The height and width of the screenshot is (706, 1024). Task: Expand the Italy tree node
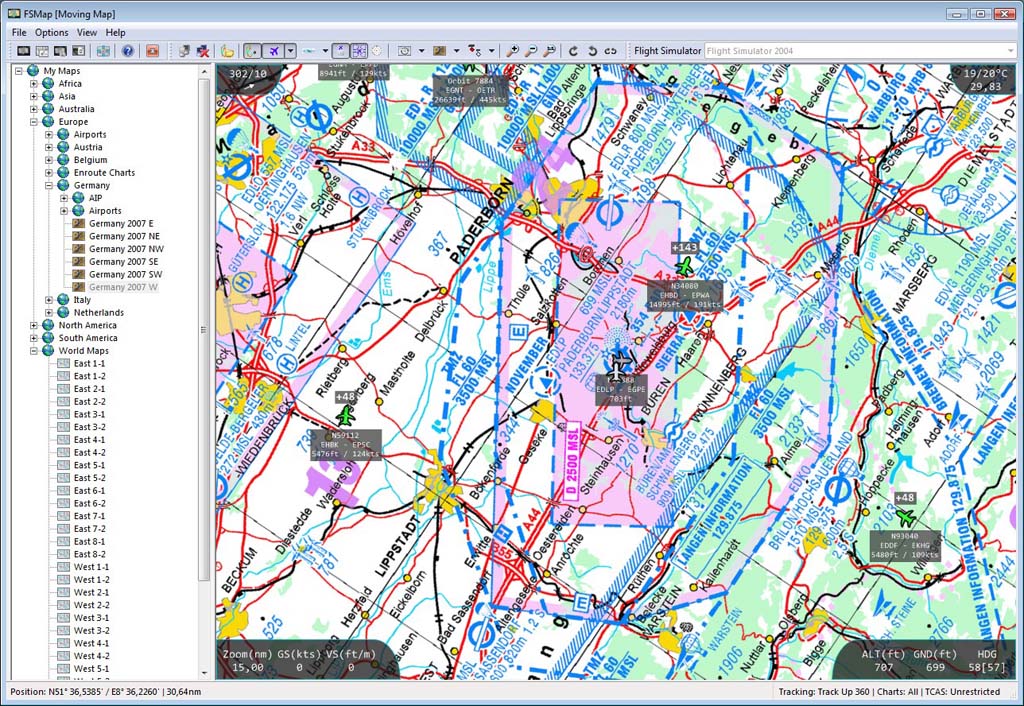tap(48, 300)
